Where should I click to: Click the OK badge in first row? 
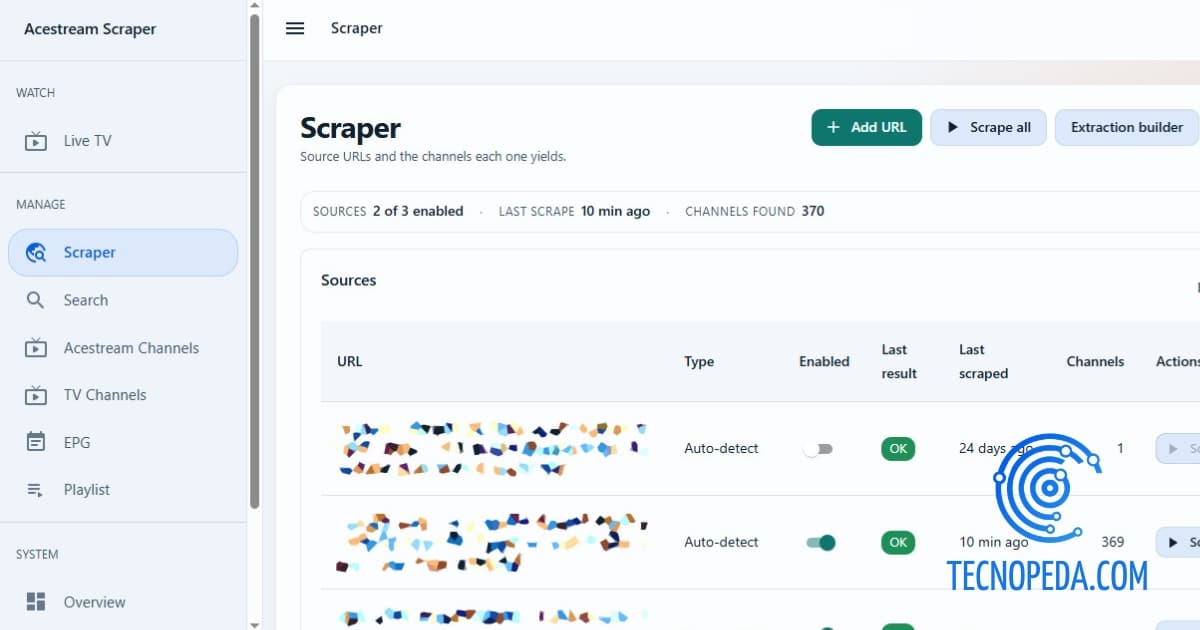[898, 449]
